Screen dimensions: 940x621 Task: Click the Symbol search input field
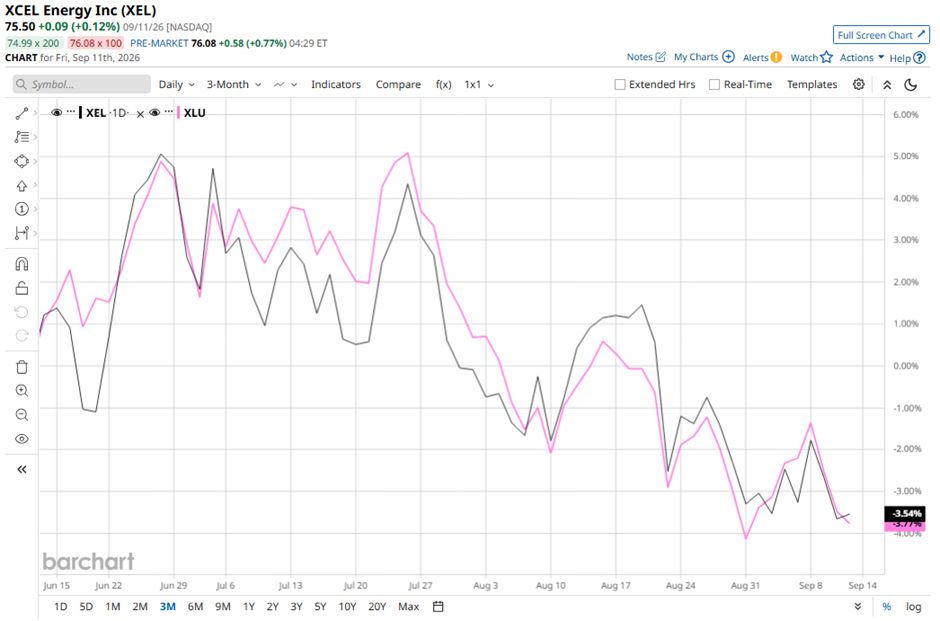pyautogui.click(x=82, y=85)
